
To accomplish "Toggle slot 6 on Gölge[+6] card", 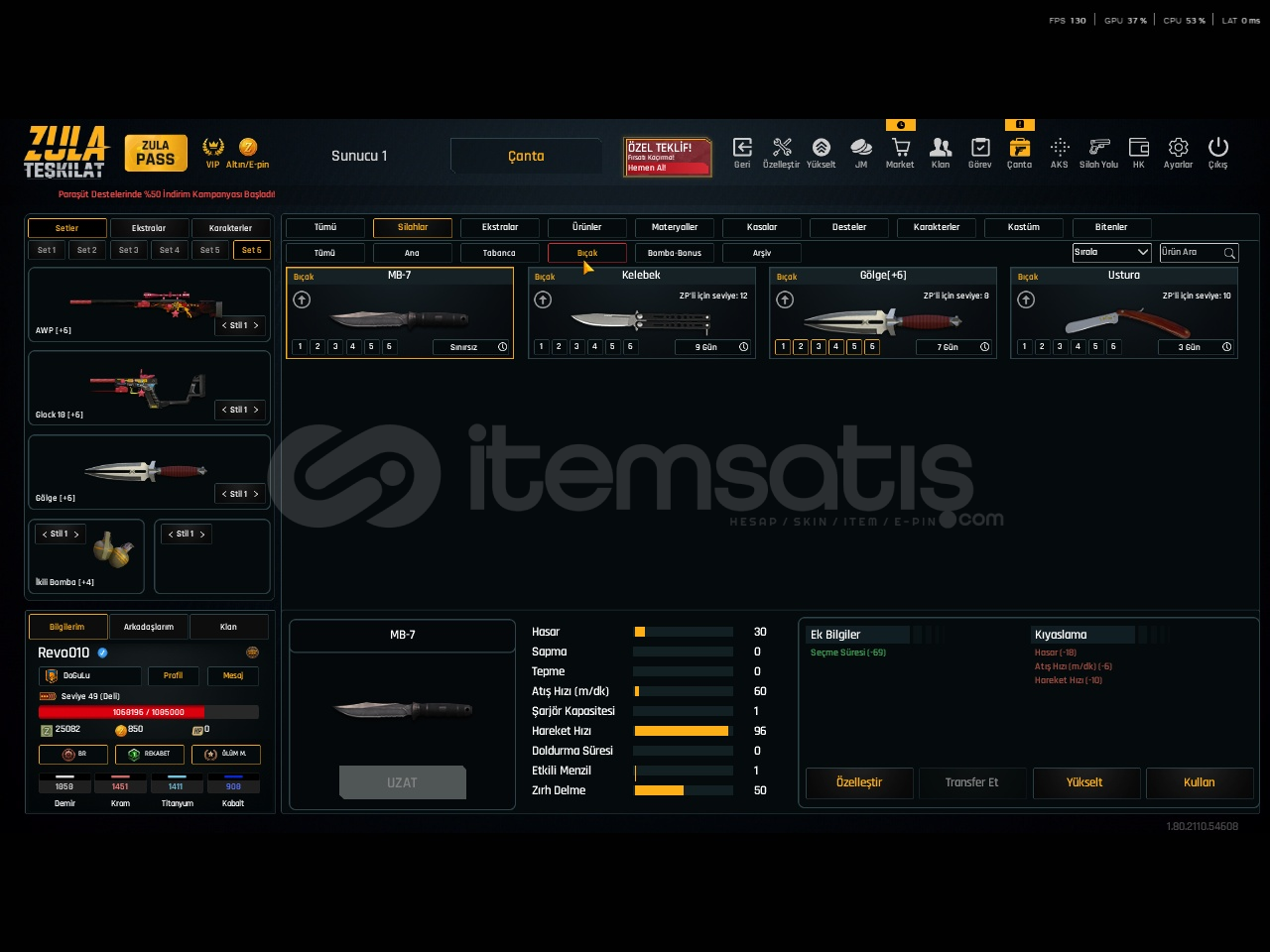I will [x=871, y=347].
